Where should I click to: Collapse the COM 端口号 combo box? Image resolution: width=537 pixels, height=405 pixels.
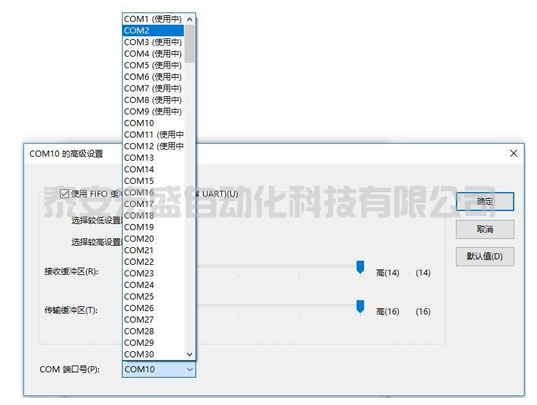click(x=190, y=369)
